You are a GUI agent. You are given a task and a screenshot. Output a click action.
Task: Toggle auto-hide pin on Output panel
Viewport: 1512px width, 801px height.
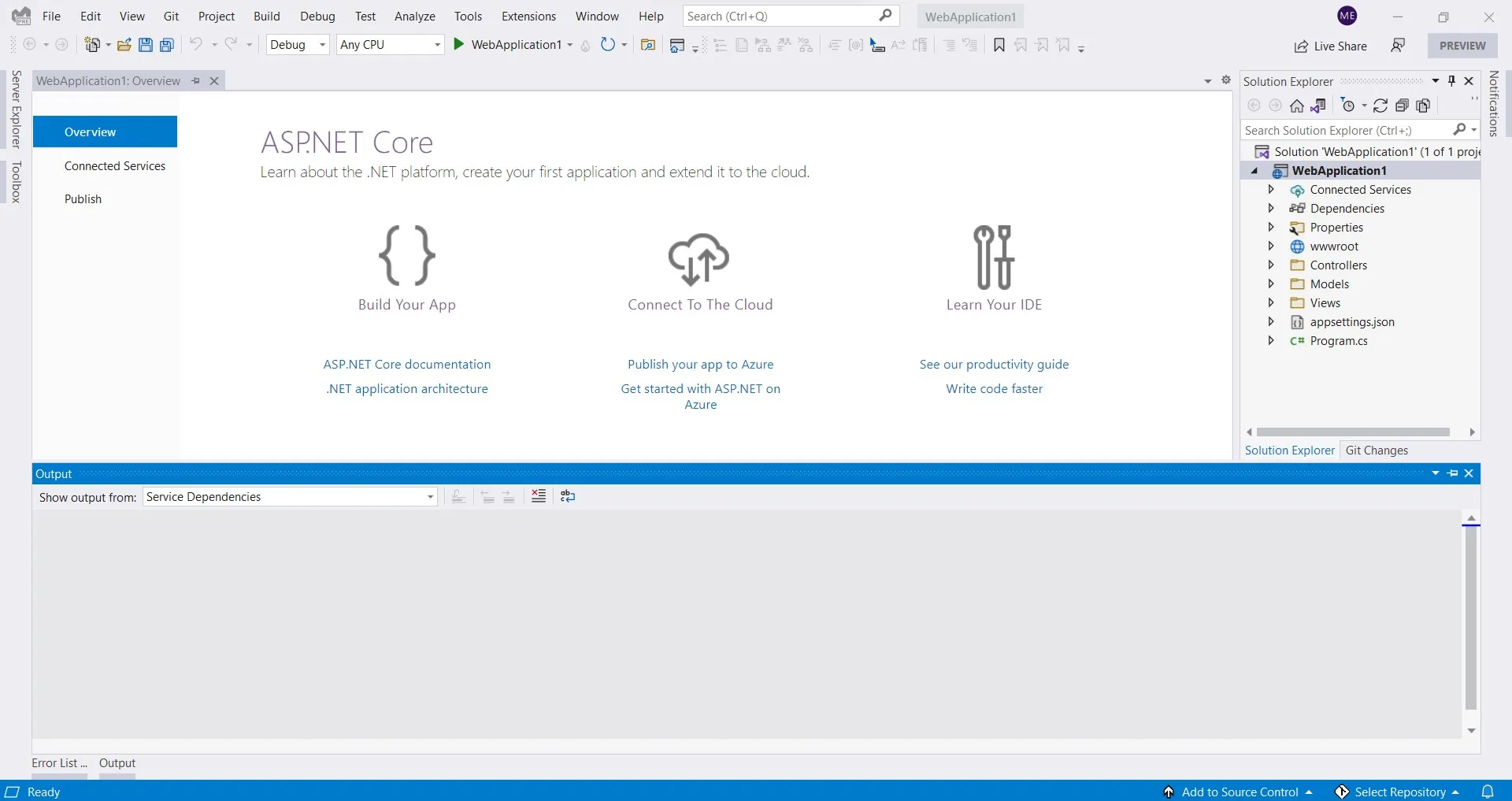pyautogui.click(x=1453, y=473)
